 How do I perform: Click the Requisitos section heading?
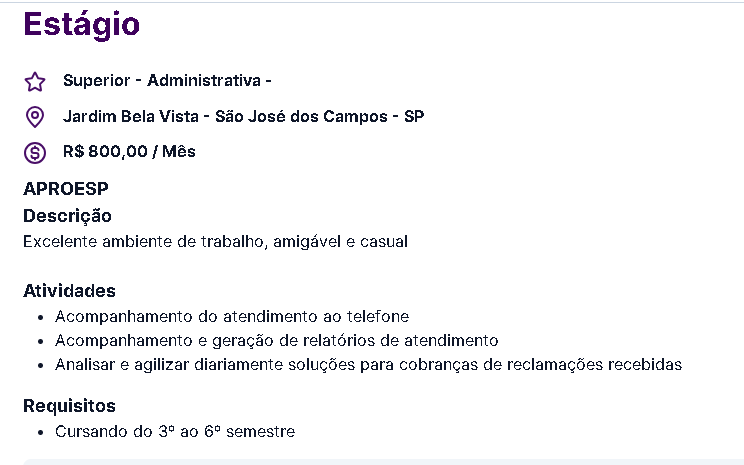(69, 406)
